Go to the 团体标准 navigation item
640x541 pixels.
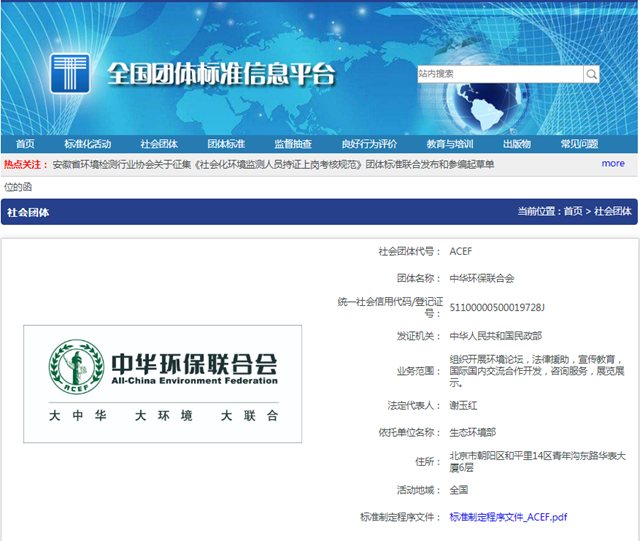(226, 144)
